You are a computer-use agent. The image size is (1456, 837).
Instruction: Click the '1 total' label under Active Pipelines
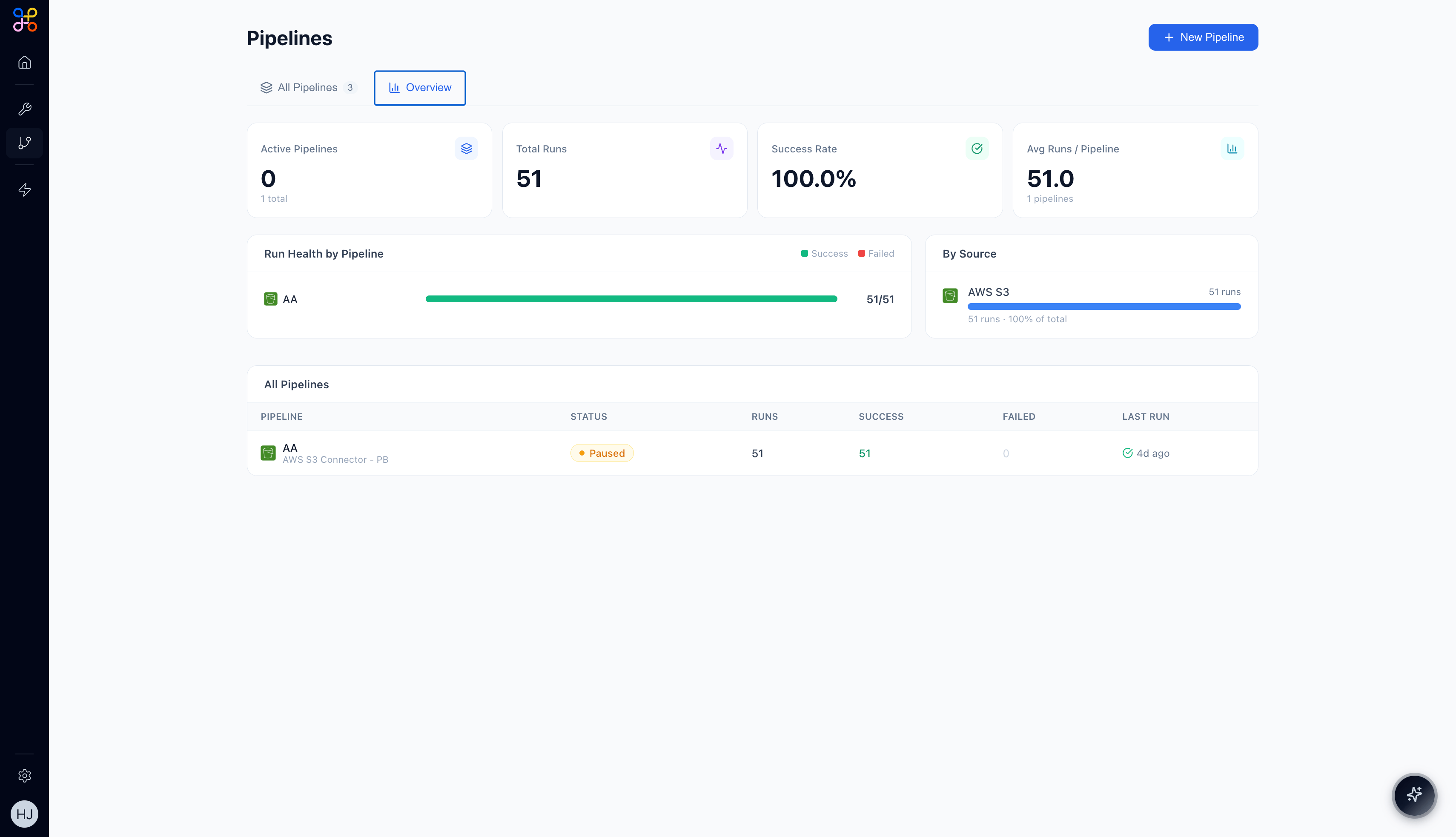(274, 198)
